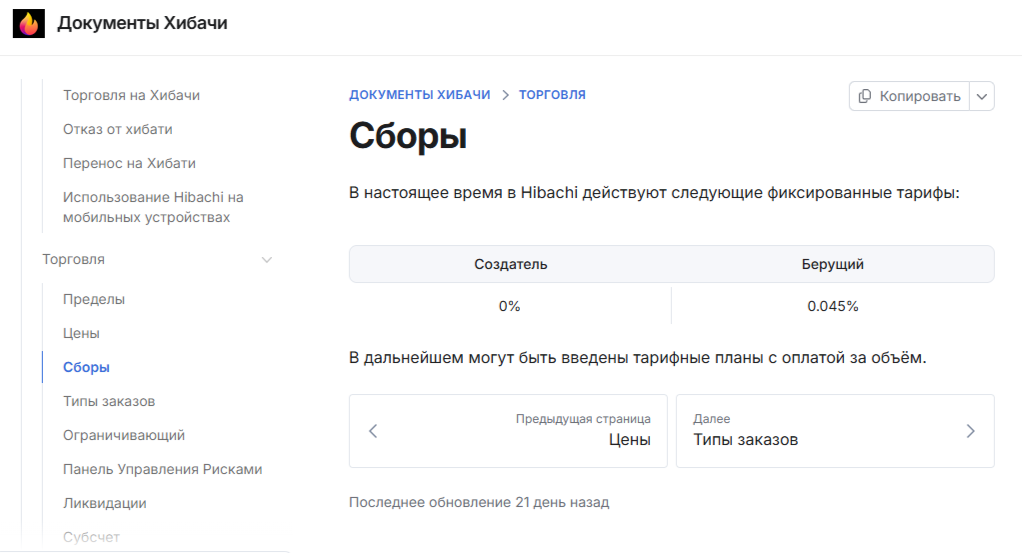This screenshot has height=553, width=1022.
Task: Open Использование Hibachi на мобильных устройствах
Action: coord(153,207)
